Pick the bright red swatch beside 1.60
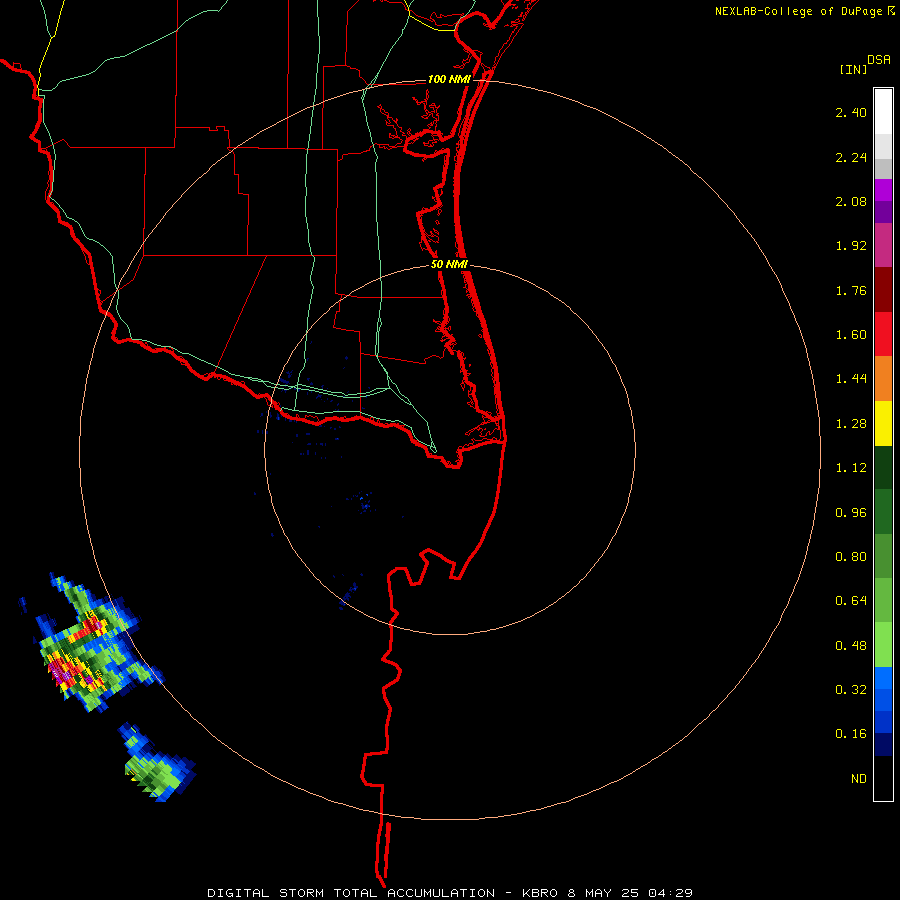The height and width of the screenshot is (900, 900). (x=883, y=334)
